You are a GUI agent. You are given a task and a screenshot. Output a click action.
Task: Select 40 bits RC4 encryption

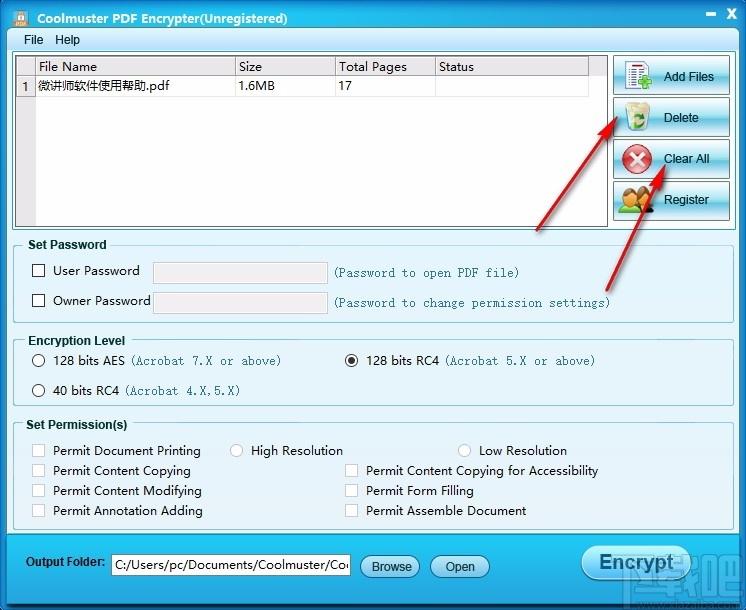39,391
